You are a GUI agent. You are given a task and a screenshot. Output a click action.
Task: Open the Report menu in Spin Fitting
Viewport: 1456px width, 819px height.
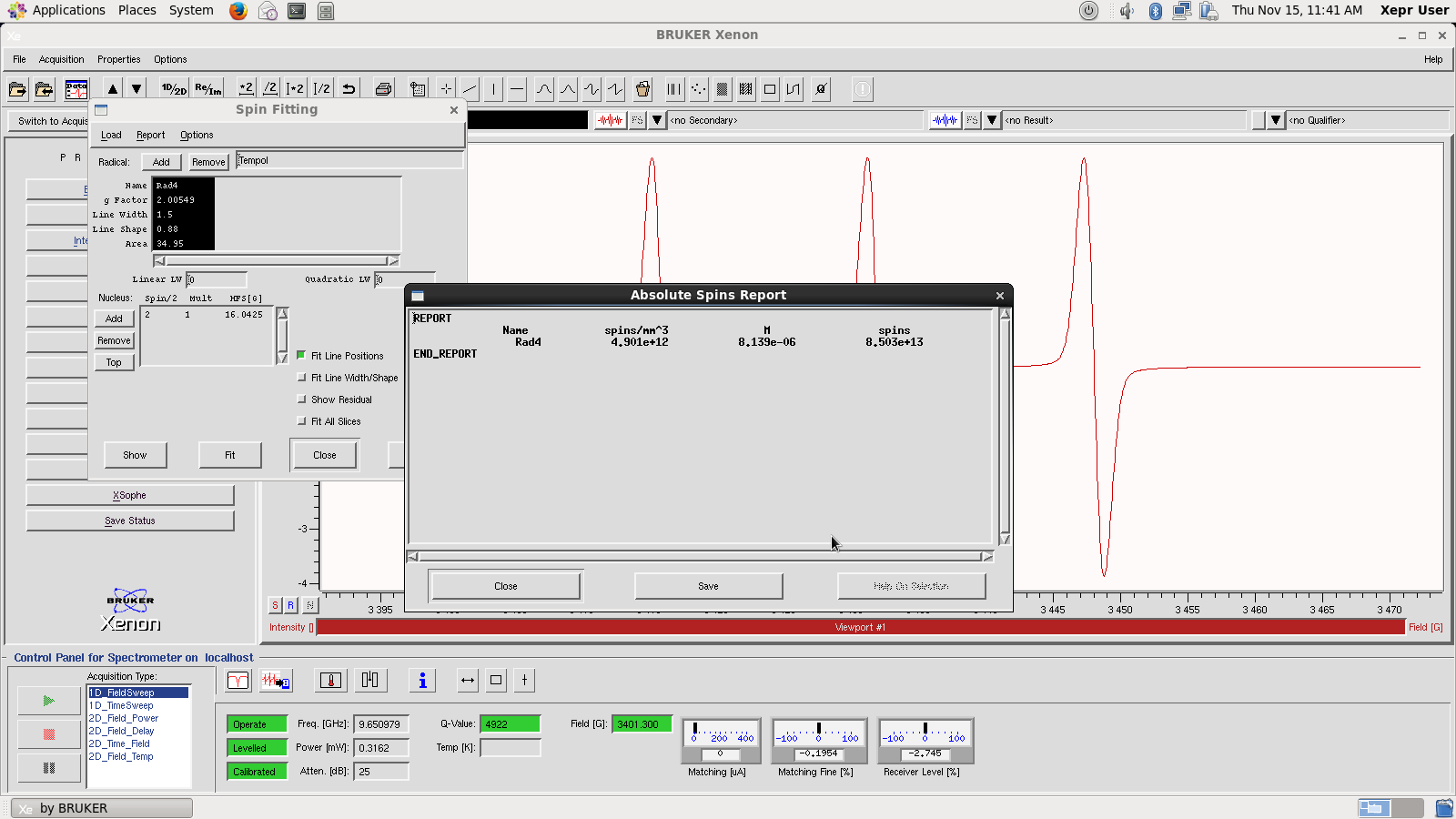pos(150,135)
